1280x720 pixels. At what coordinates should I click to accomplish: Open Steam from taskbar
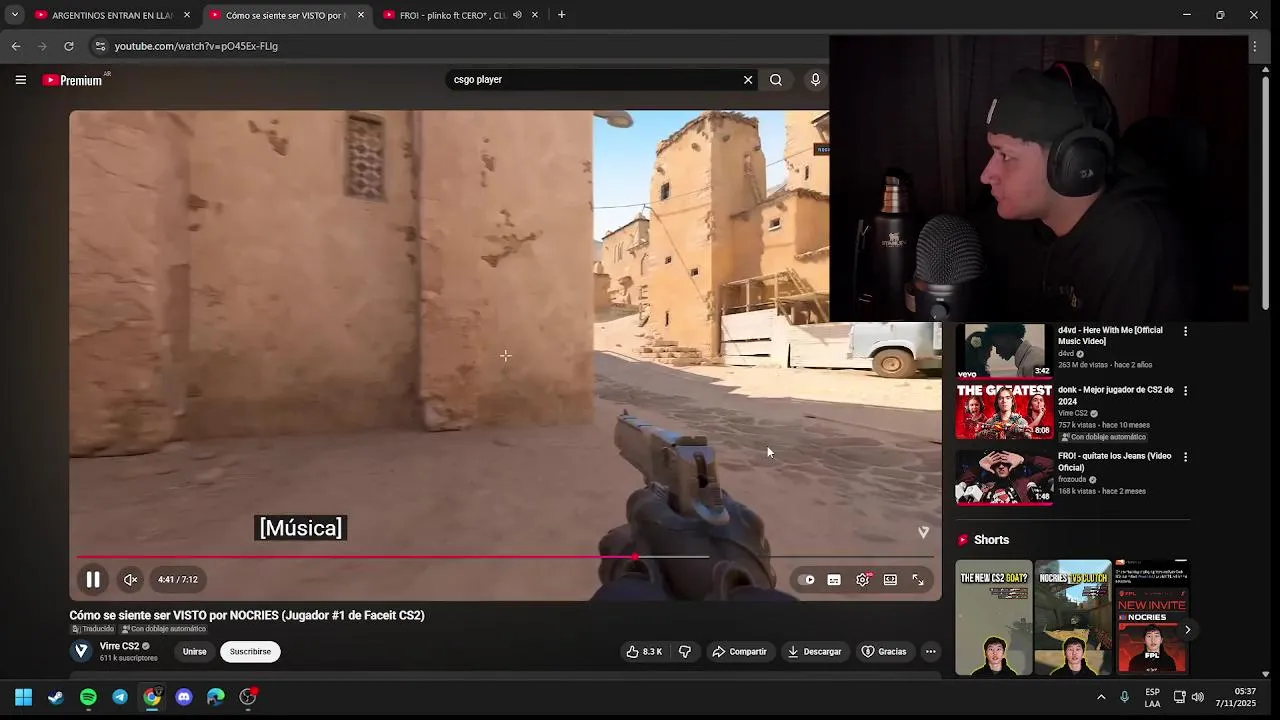[56, 697]
